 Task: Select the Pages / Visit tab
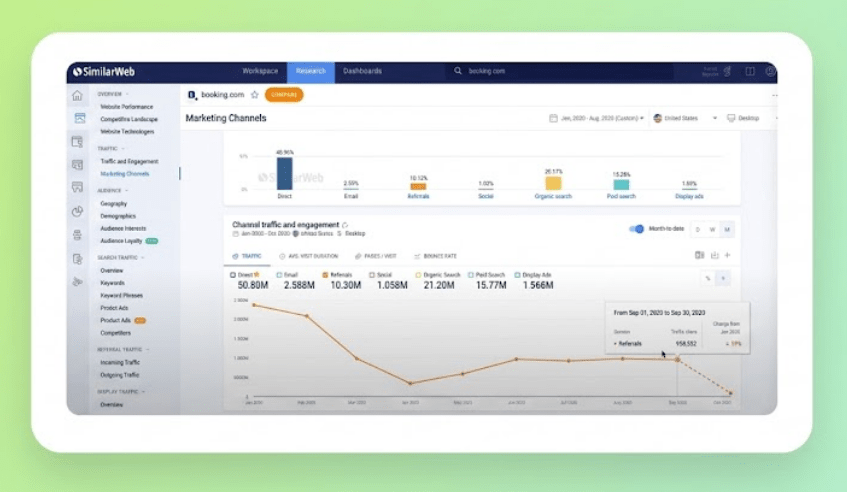[x=376, y=256]
